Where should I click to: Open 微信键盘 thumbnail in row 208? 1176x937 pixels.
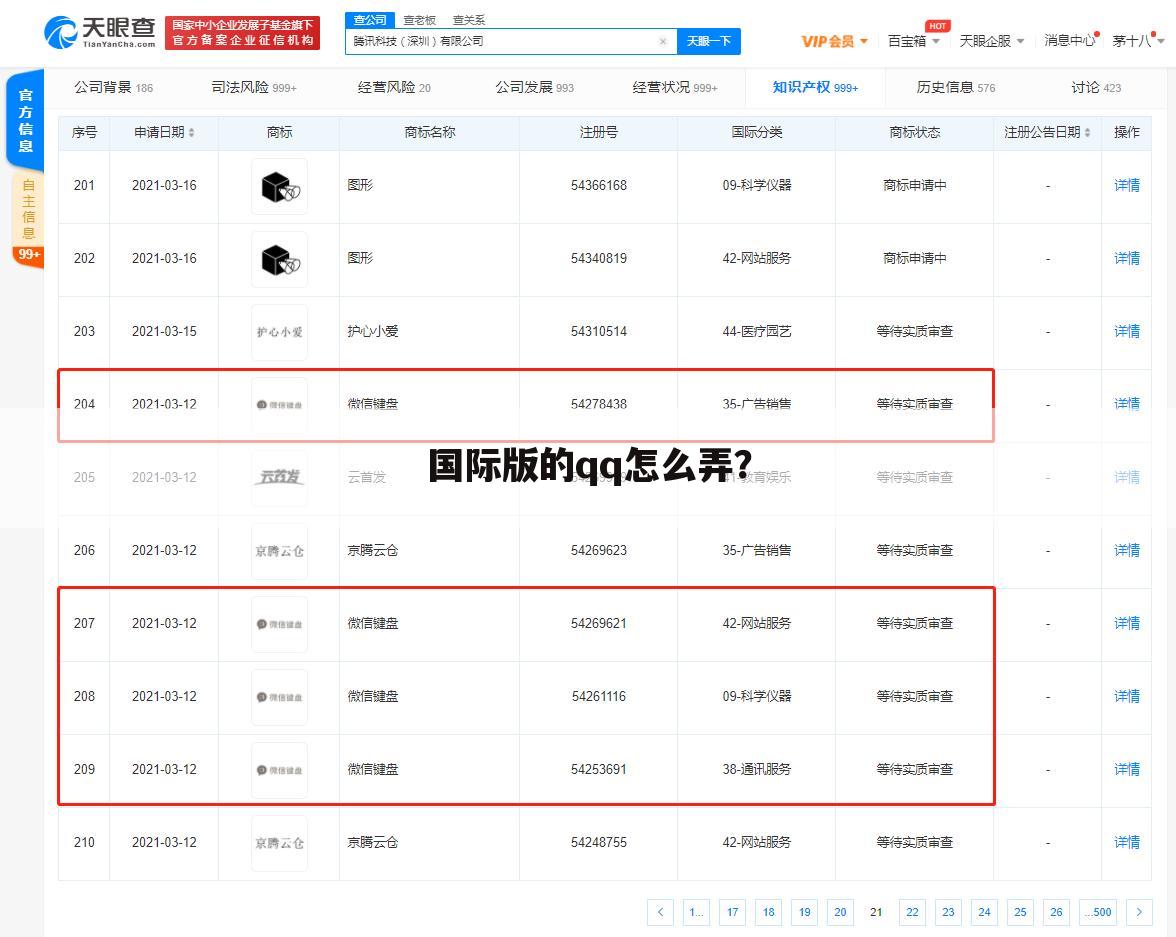[280, 697]
